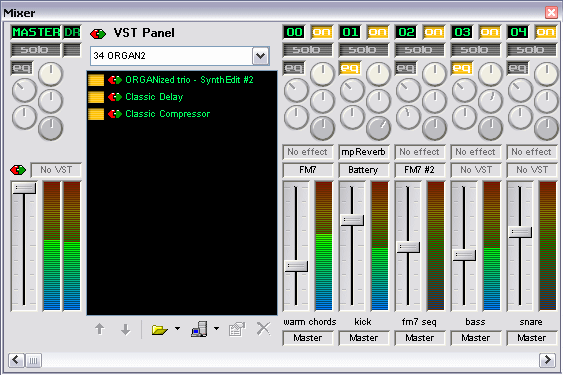
Task: Solo channel 01
Action: 364,50
